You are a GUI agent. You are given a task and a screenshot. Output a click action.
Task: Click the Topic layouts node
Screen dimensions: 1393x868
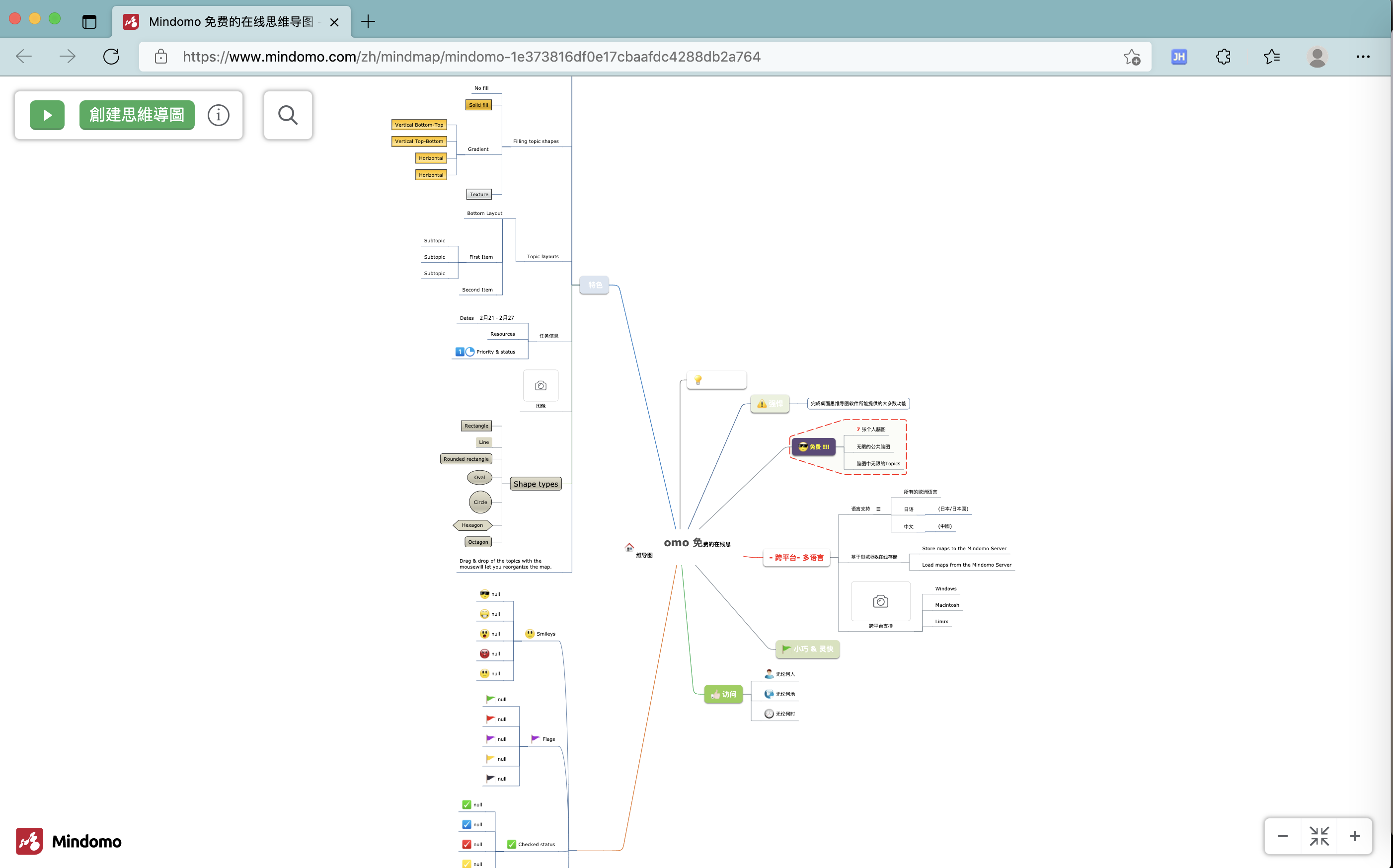point(542,256)
